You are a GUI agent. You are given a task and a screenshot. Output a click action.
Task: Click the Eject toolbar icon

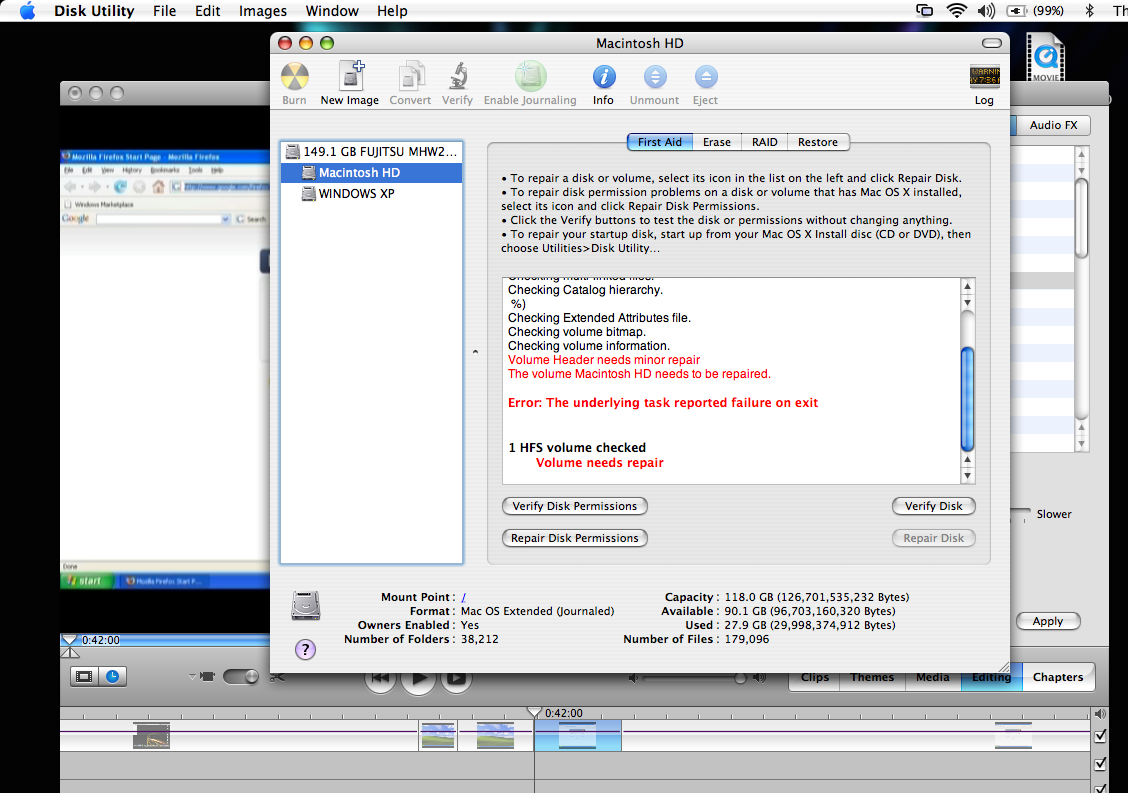click(706, 76)
